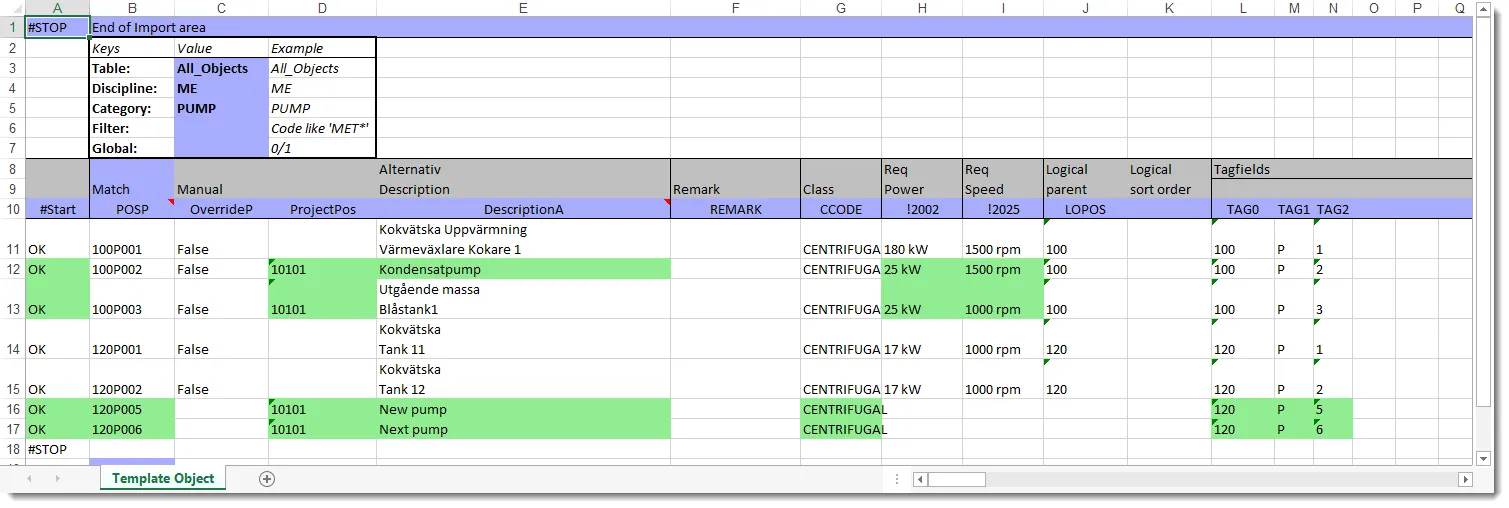Select the 120P001 cell
Viewport: 1509px width, 508px height.
tap(132, 339)
